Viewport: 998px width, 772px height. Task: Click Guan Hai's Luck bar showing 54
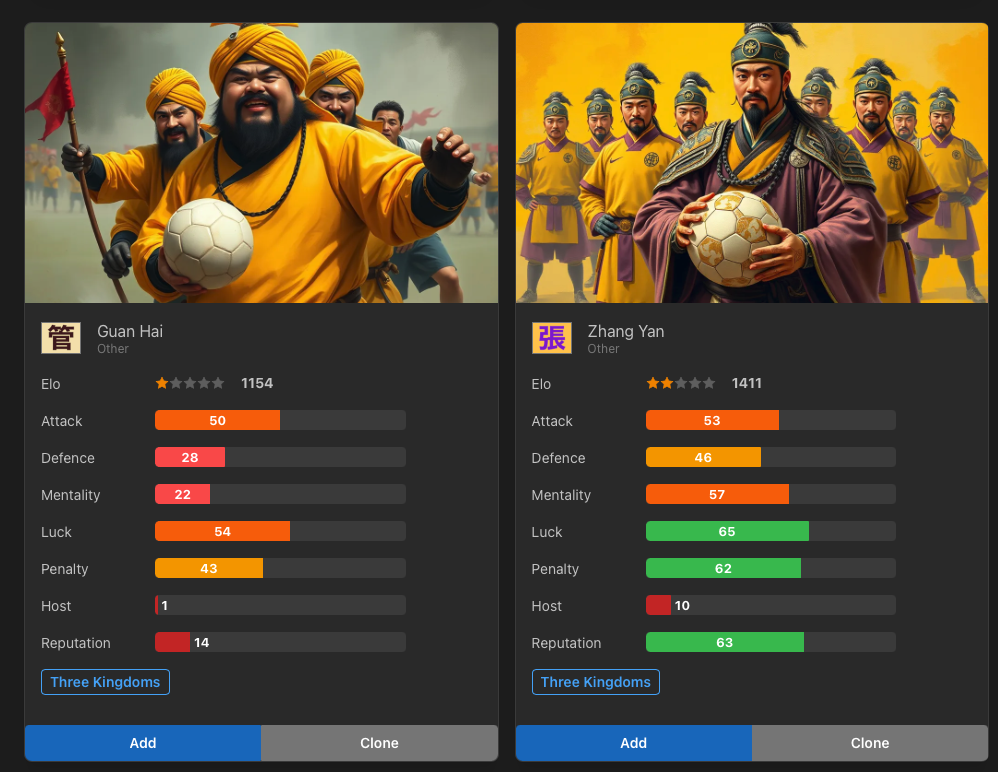[x=280, y=531]
